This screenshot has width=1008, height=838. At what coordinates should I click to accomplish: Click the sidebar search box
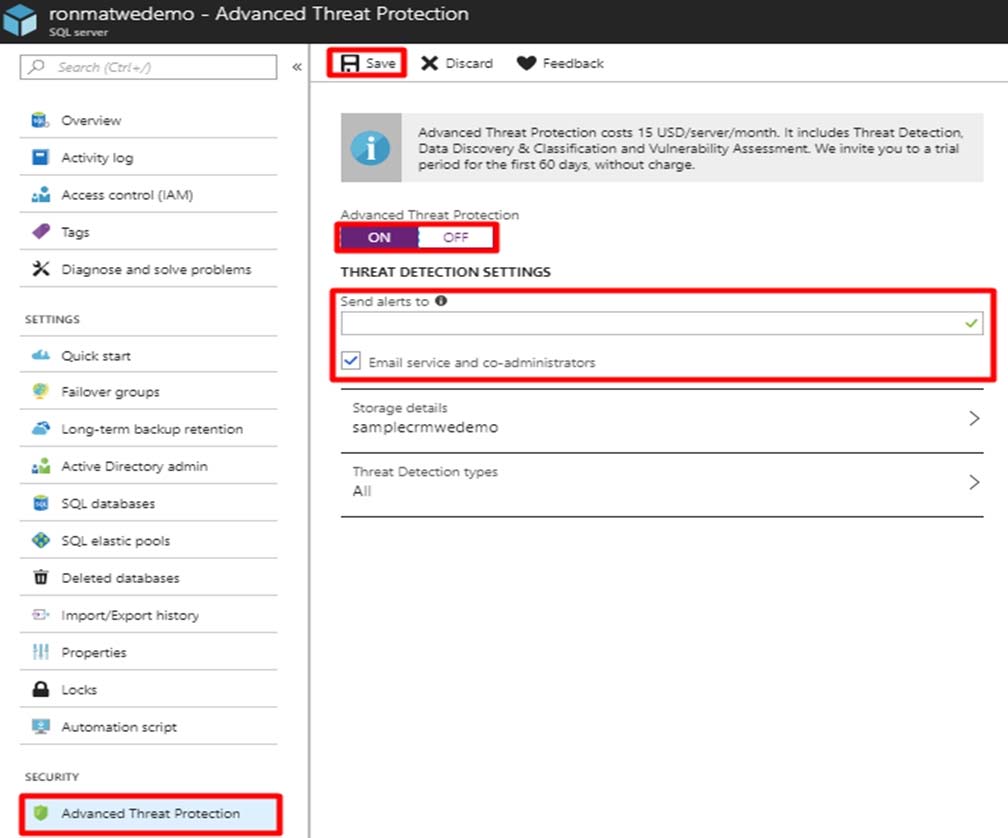148,67
